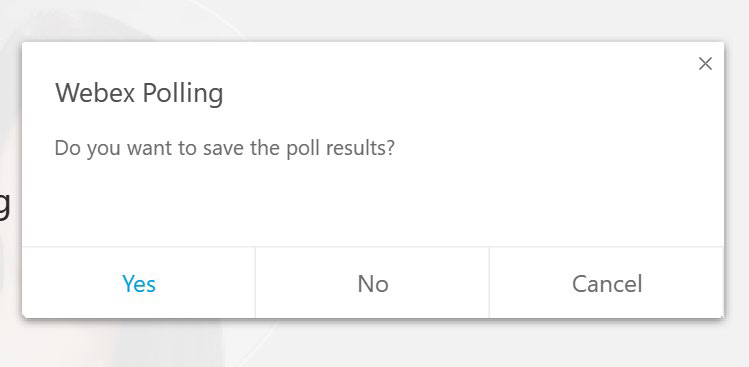The width and height of the screenshot is (749, 367).
Task: Abort with the Cancel option
Action: pos(607,283)
